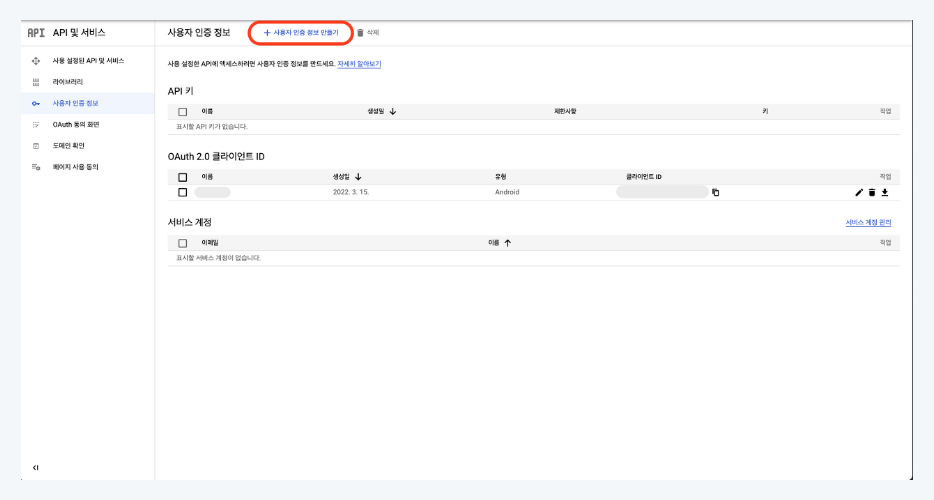Delete the Android OAuth client trash icon
The height and width of the screenshot is (500, 934).
[x=871, y=192]
